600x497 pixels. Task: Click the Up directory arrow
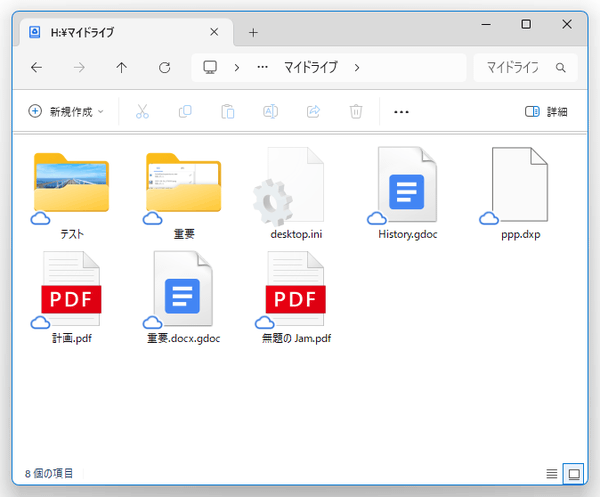coord(121,68)
